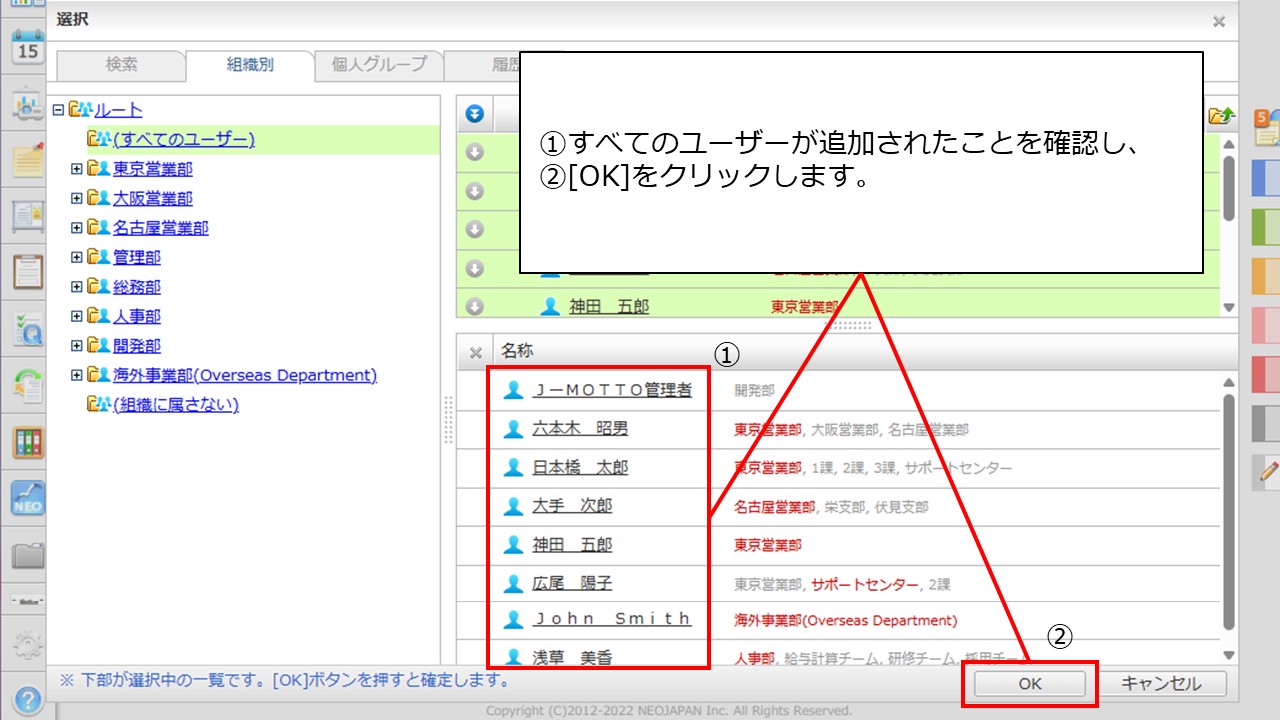The height and width of the screenshot is (720, 1280).
Task: Open the NEO chart icon in sidebar
Action: point(27,497)
